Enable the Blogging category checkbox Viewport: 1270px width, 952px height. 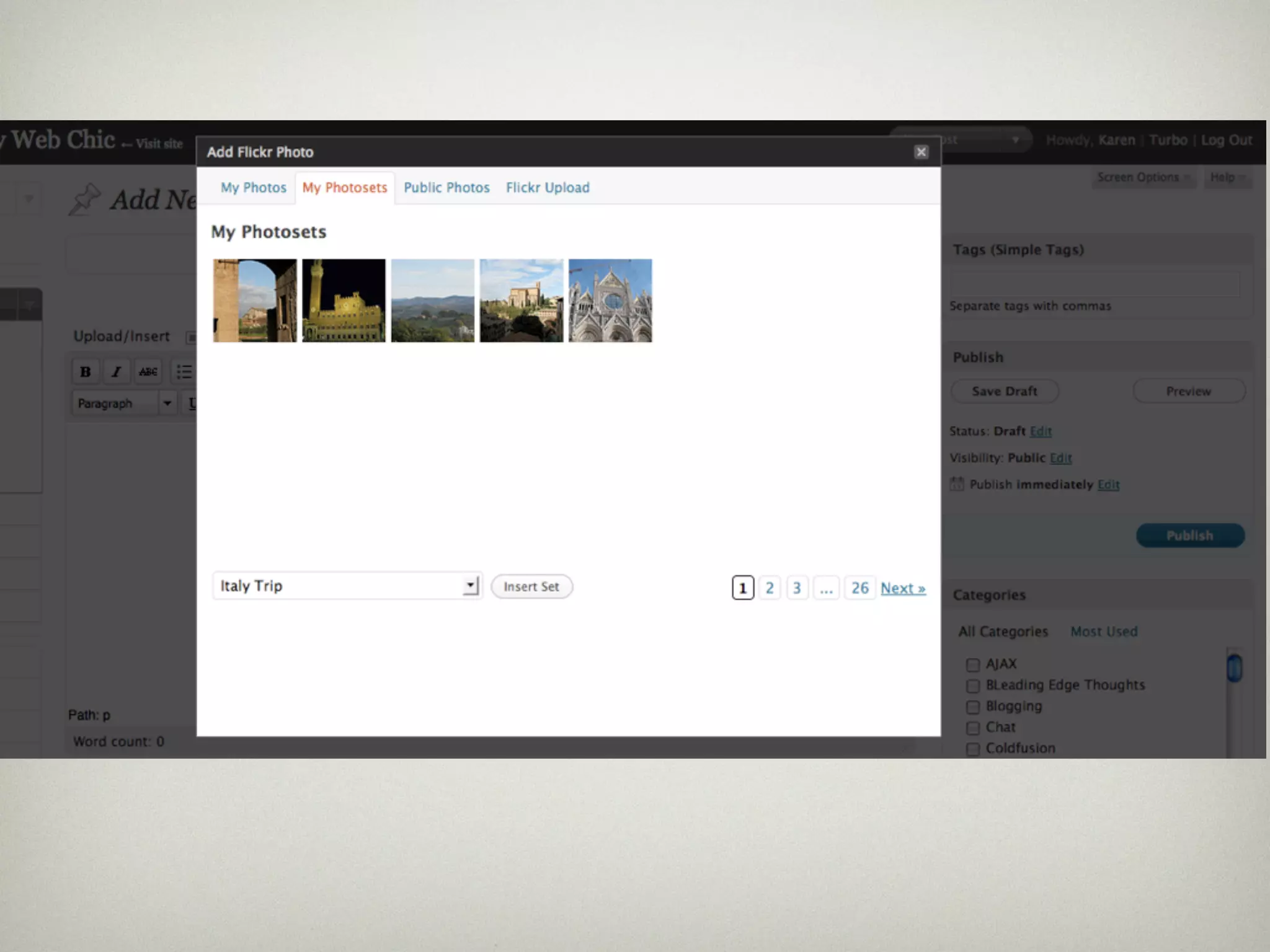point(973,707)
